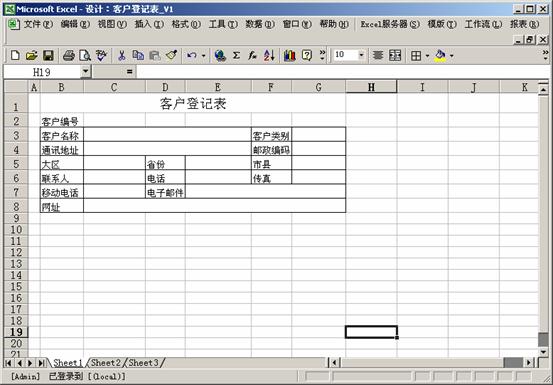The height and width of the screenshot is (385, 553).
Task: Click the Sort Ascending icon
Action: pos(269,55)
